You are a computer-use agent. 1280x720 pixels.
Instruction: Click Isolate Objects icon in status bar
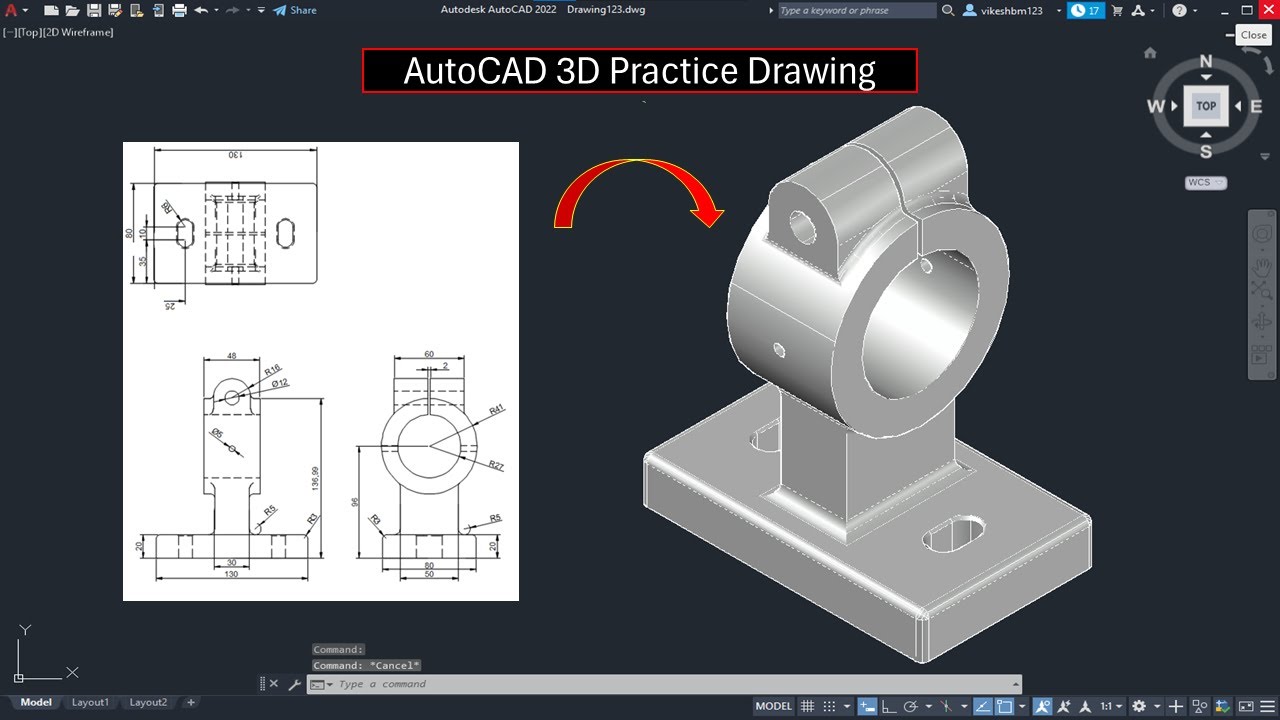point(1199,706)
